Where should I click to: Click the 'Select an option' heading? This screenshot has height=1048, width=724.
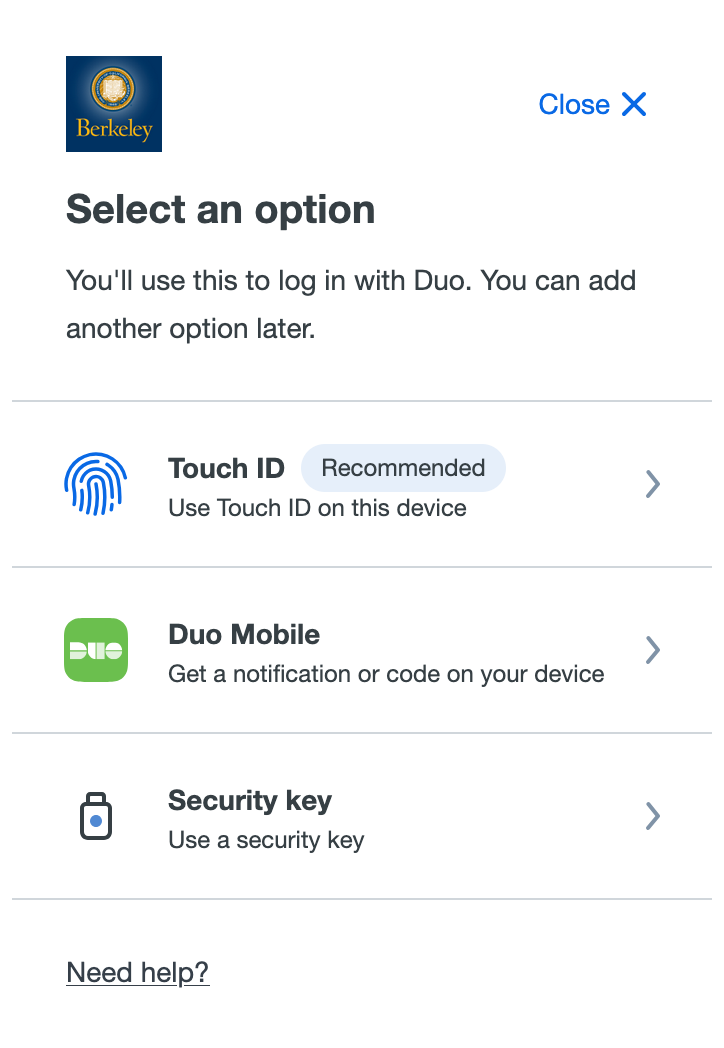[221, 209]
